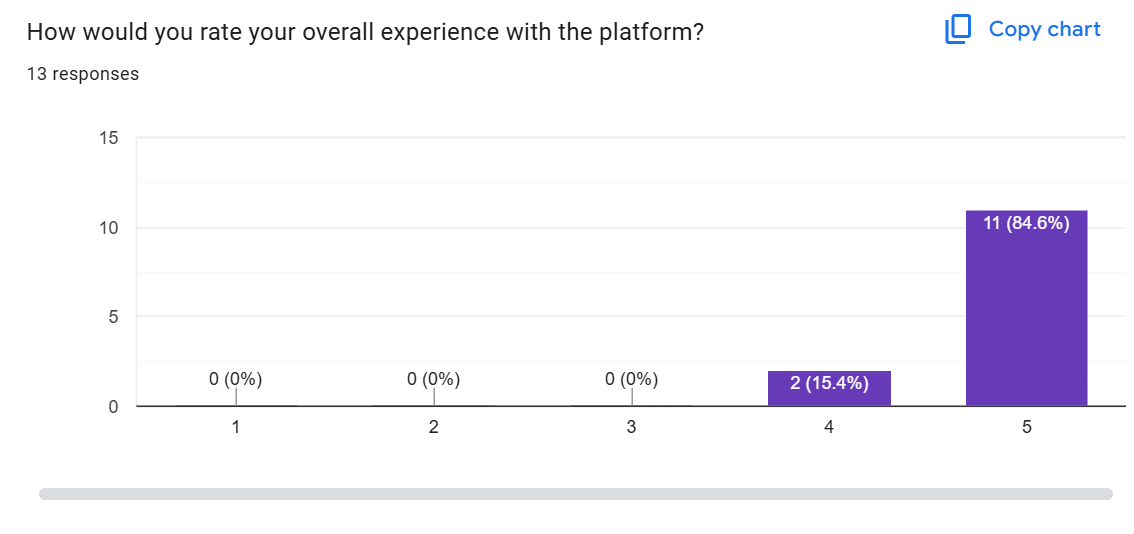Click the horizontal gray scrollbar below chart

coord(575,493)
